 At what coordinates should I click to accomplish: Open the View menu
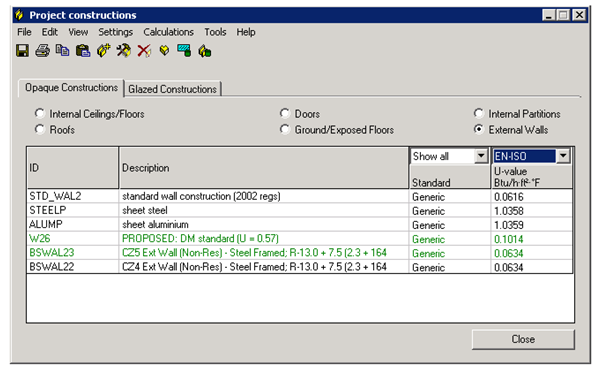tap(78, 32)
